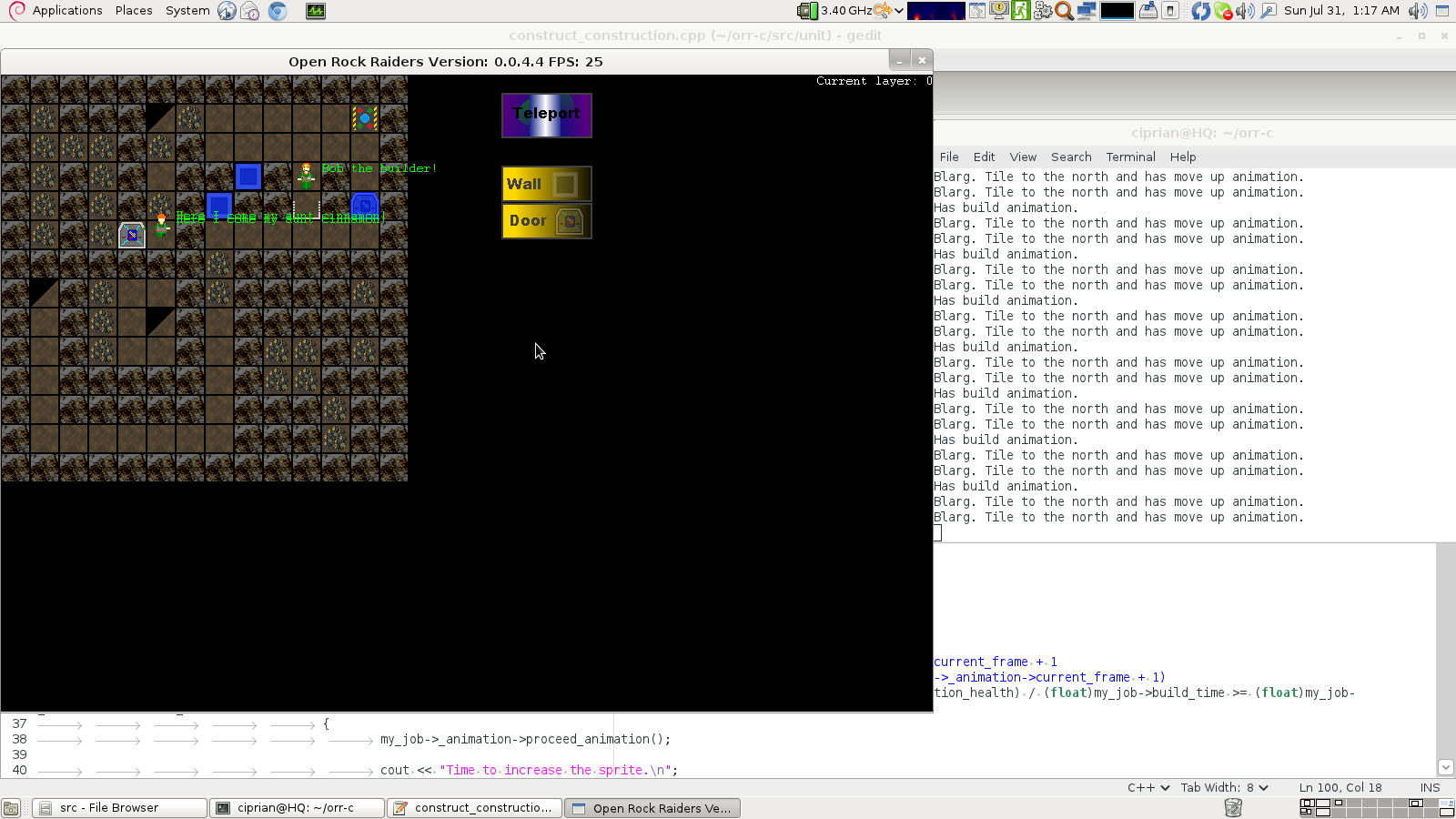
Task: Open the View menu in terminal
Action: (1023, 157)
